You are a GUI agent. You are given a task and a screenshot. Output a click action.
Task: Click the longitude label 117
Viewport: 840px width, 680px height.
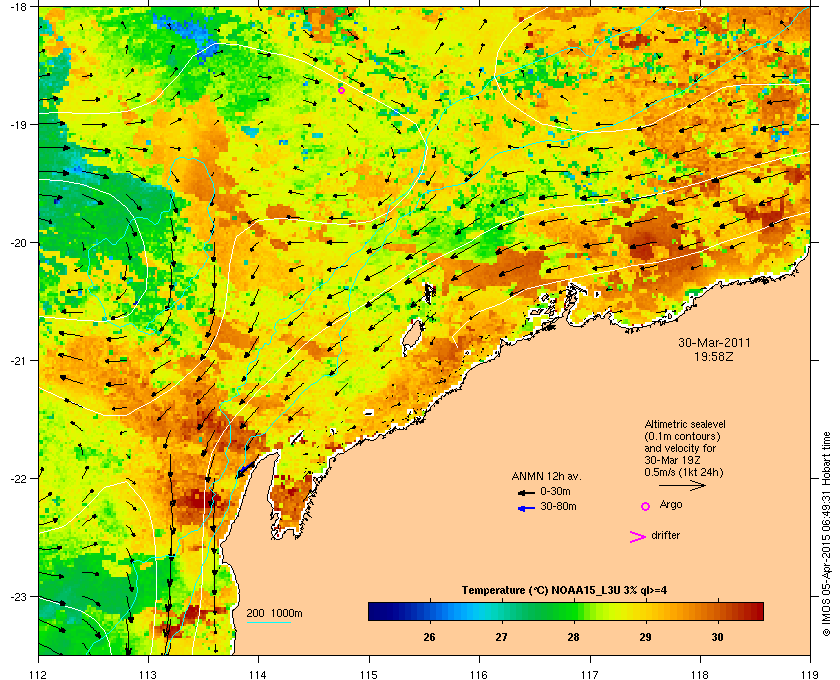590,675
